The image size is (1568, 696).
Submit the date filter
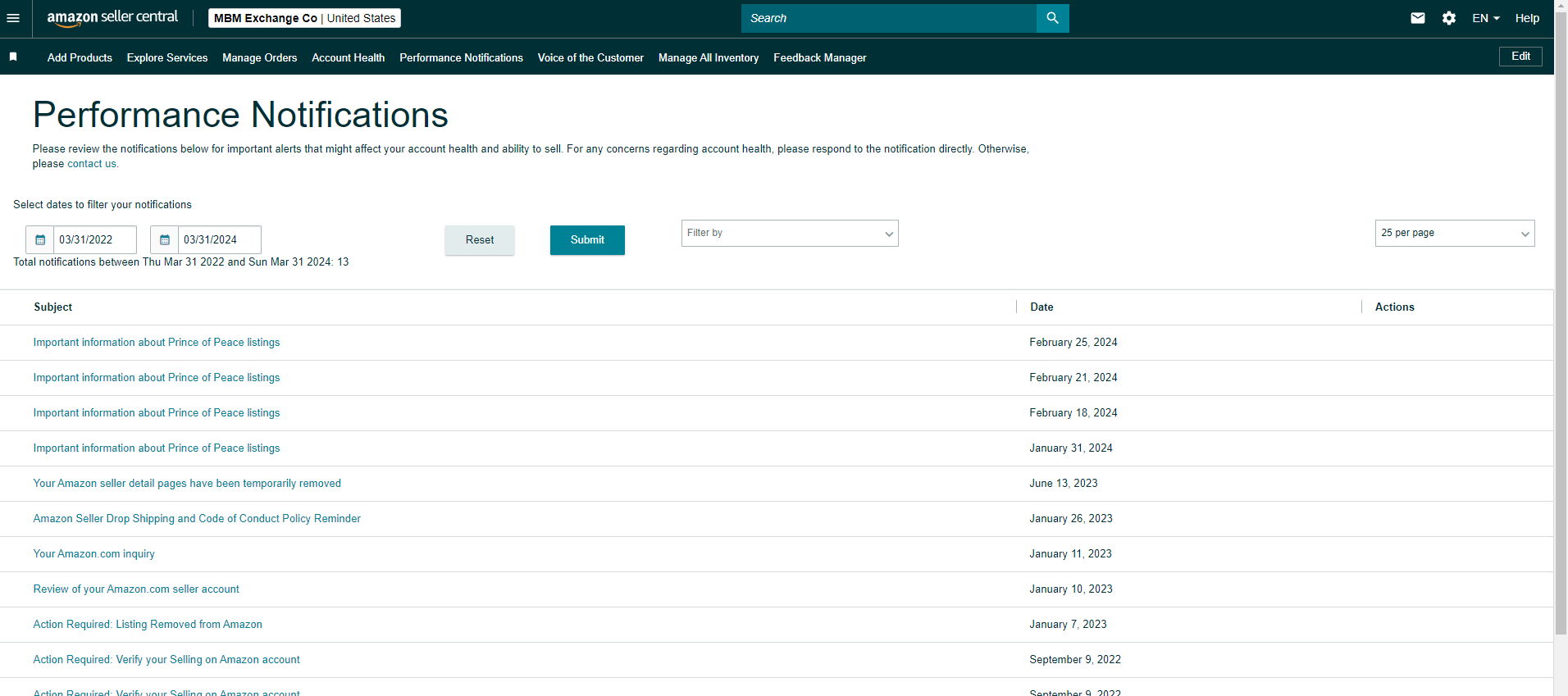[x=587, y=240]
